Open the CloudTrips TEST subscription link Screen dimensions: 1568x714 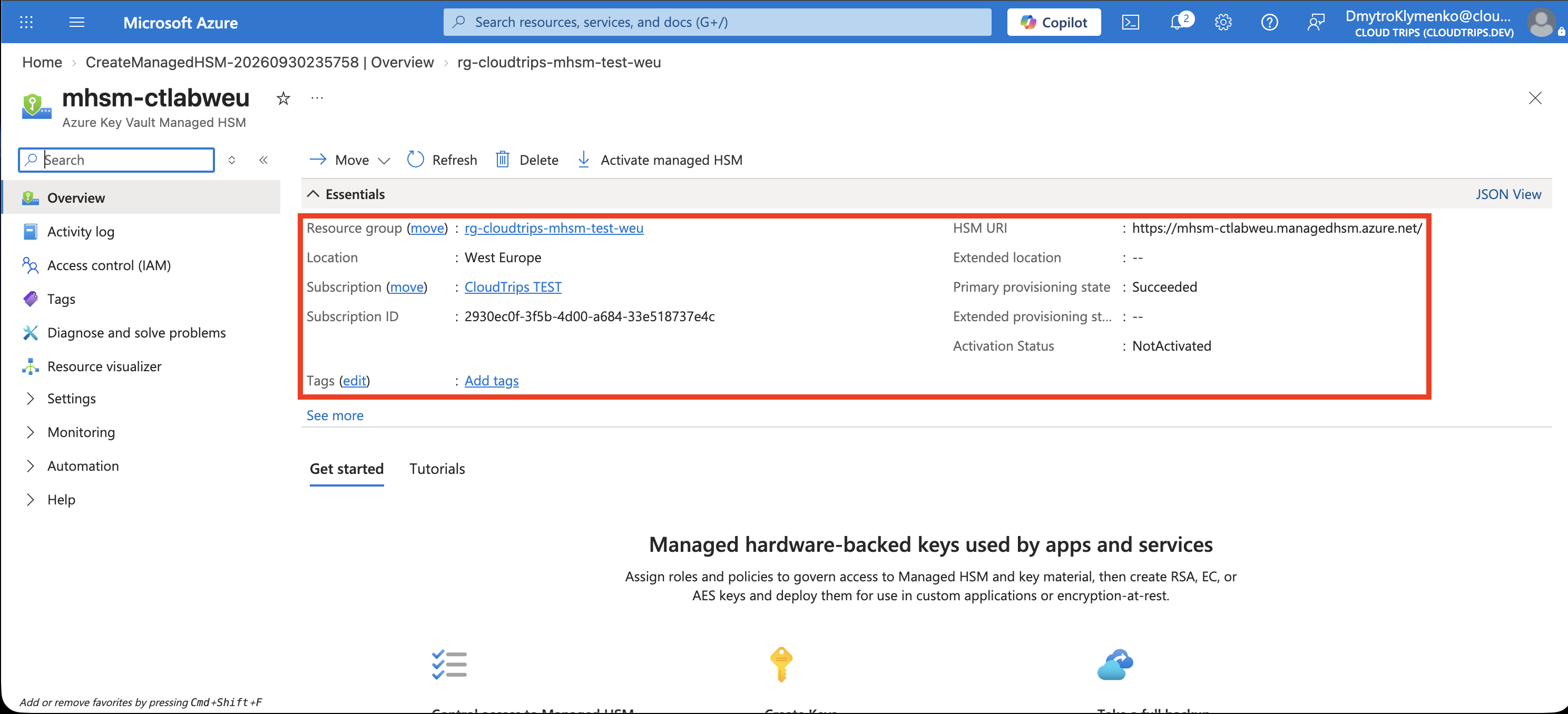(513, 287)
